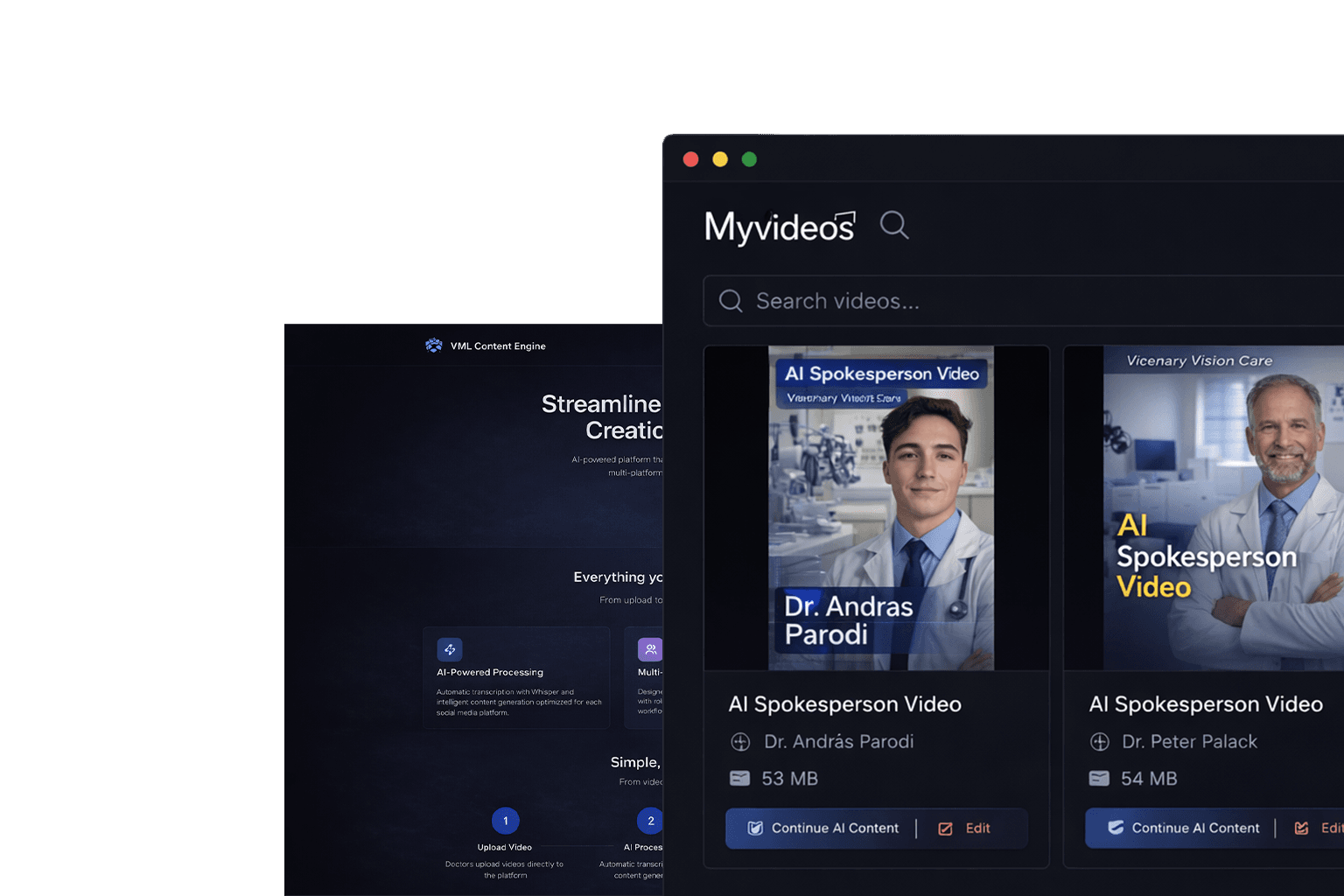Click the icon in Palack's Continue AI button

click(x=1116, y=827)
